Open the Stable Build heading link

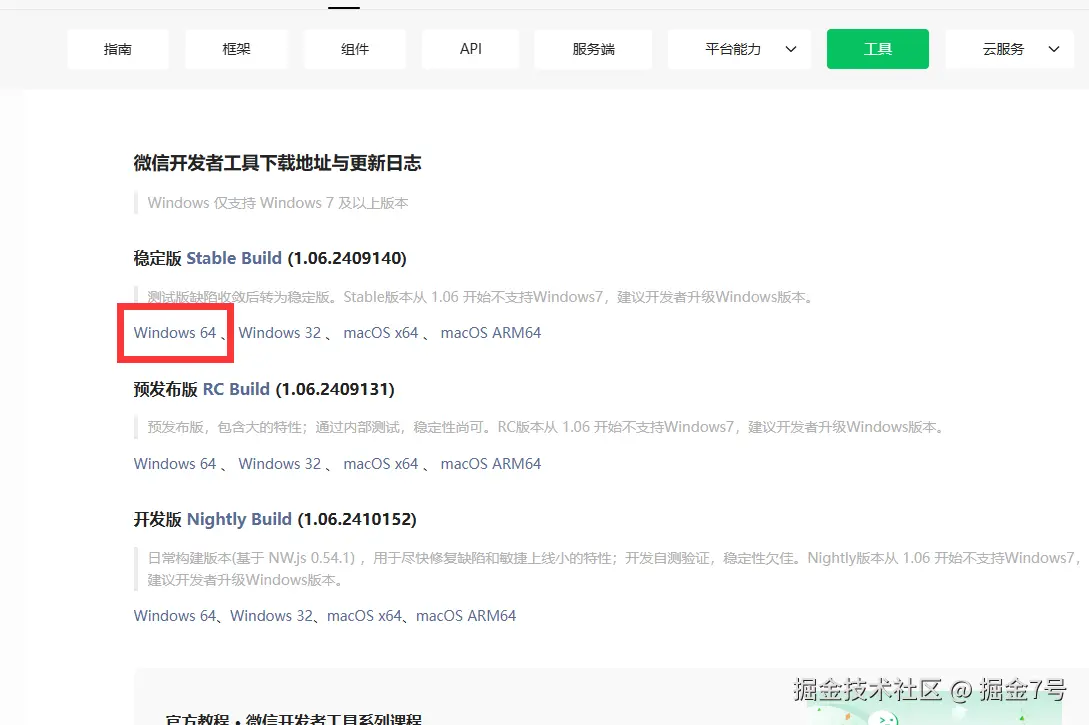click(x=234, y=258)
